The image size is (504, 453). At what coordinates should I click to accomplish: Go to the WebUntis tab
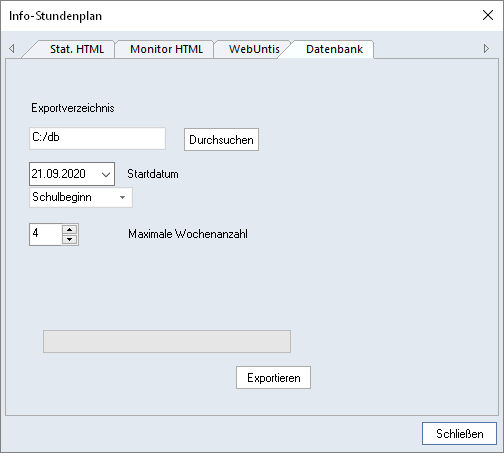point(254,49)
